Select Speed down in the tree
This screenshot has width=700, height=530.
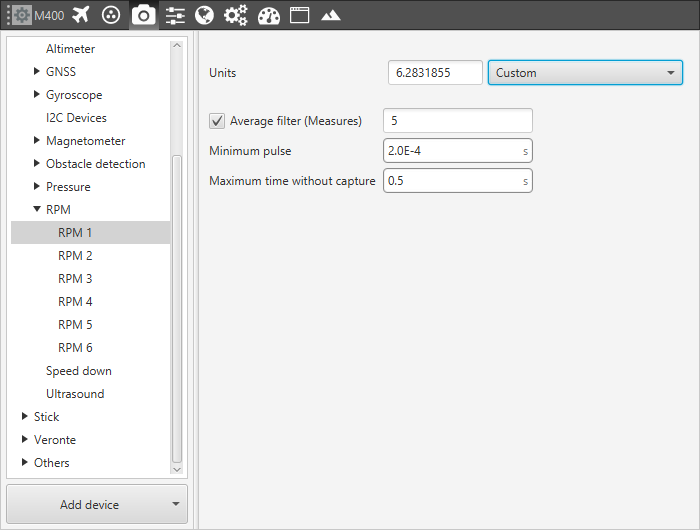79,371
